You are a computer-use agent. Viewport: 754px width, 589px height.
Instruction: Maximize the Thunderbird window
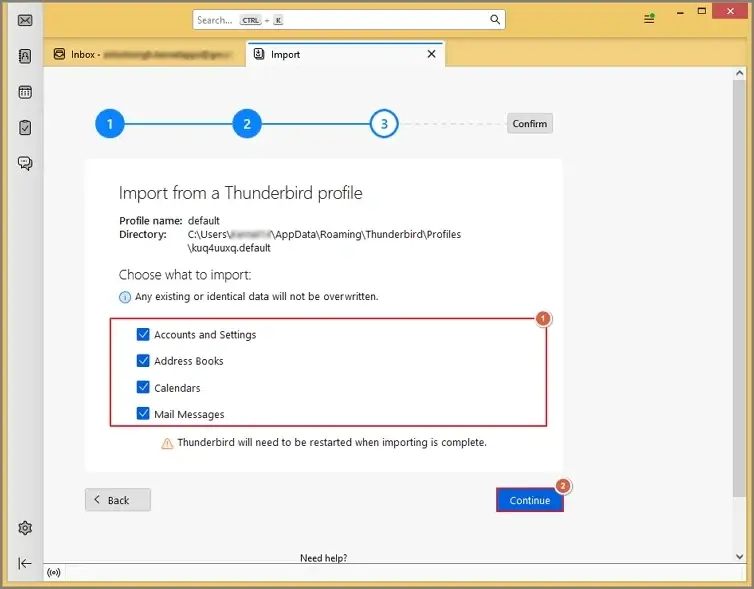(702, 11)
